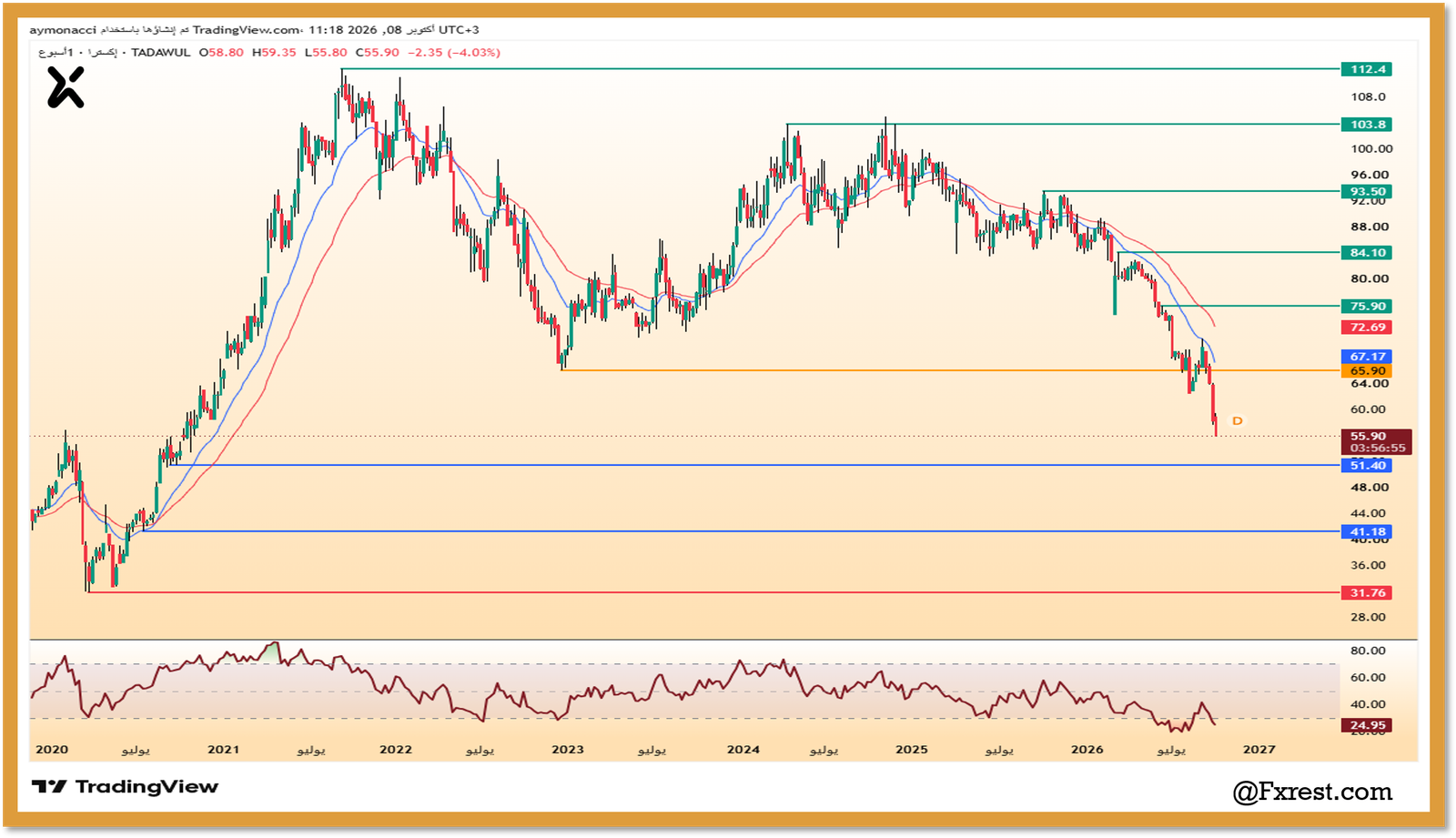Image resolution: width=1456 pixels, height=838 pixels.
Task: Click the blue 67.17 moving average label
Action: 1368,357
